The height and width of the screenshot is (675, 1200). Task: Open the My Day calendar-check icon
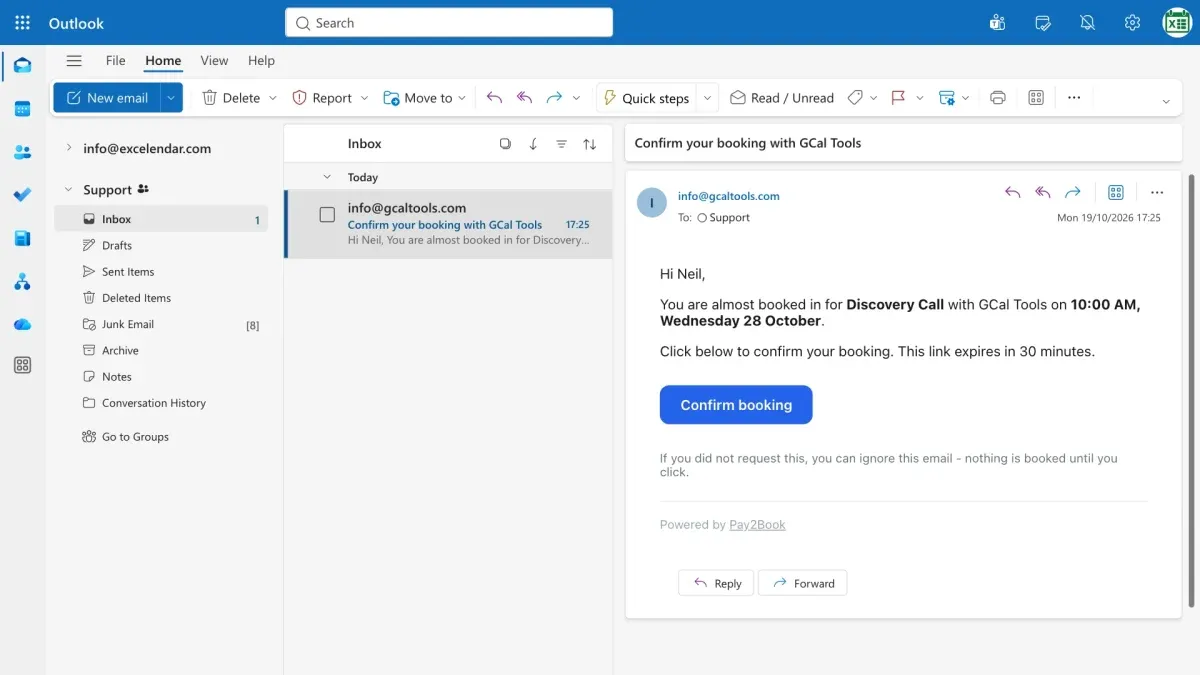[x=1043, y=23]
